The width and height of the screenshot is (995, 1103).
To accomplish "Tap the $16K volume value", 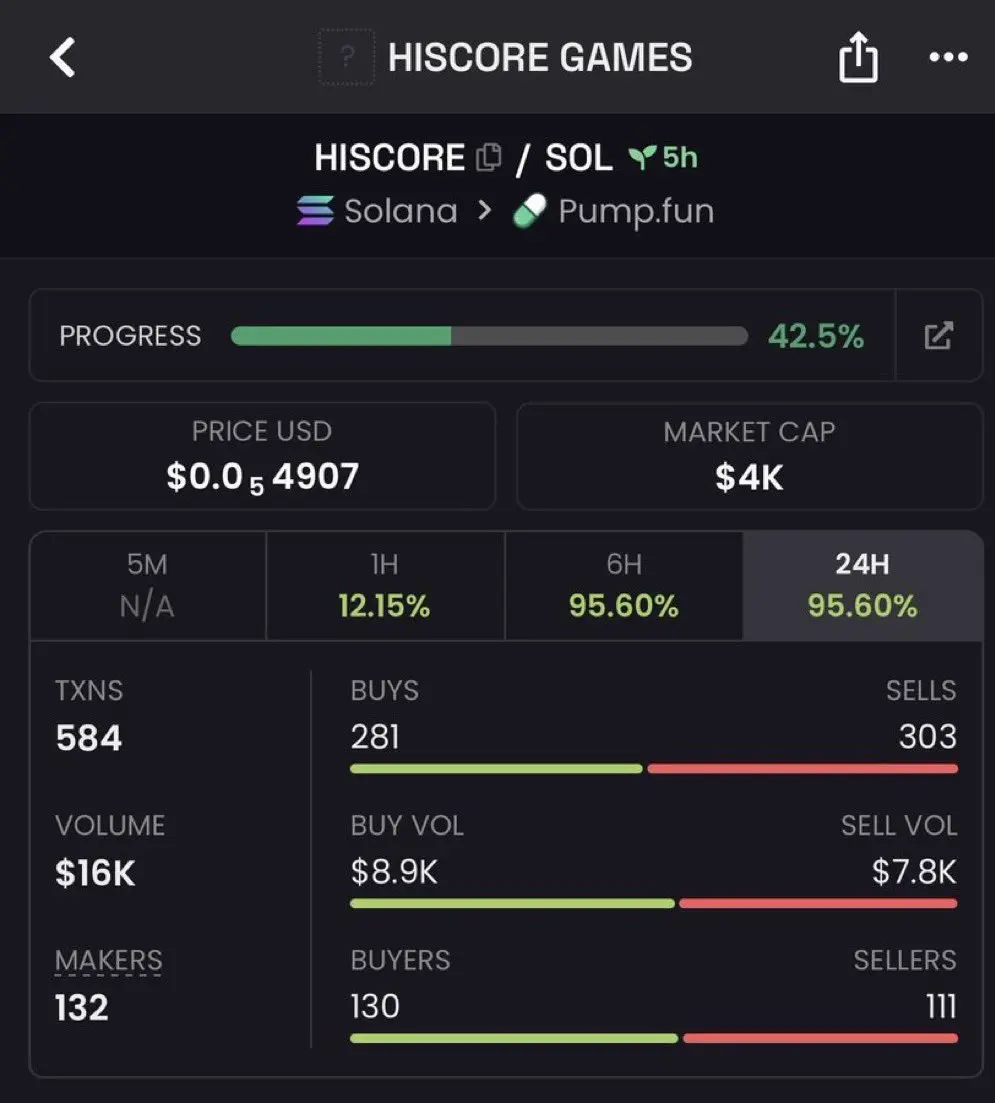I will click(x=95, y=873).
